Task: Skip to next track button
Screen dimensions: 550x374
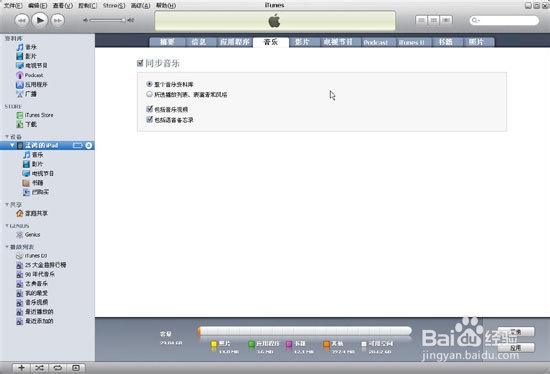Action: 58,20
